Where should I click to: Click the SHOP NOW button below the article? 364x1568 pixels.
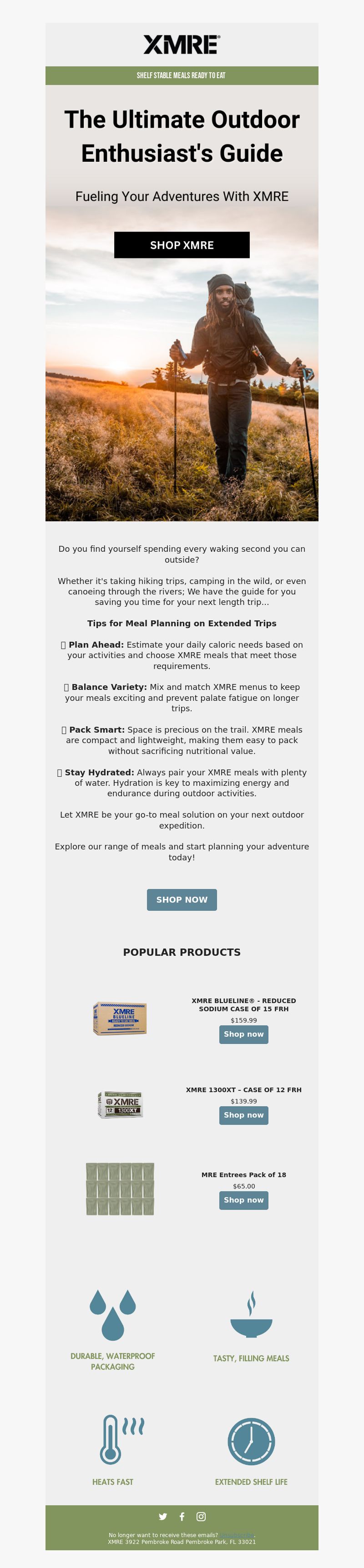182,899
